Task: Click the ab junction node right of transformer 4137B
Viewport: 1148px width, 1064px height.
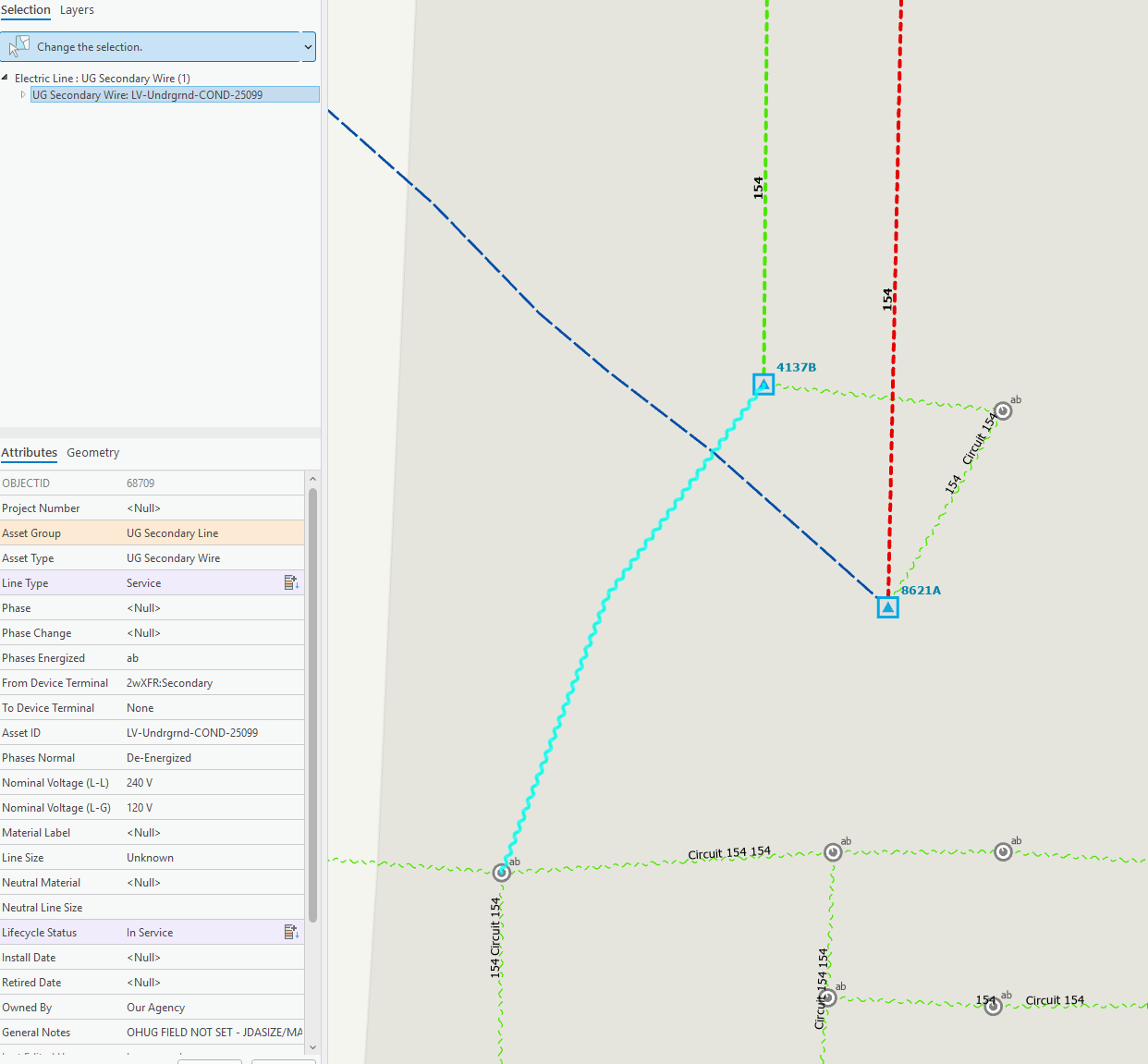Action: (x=1003, y=410)
